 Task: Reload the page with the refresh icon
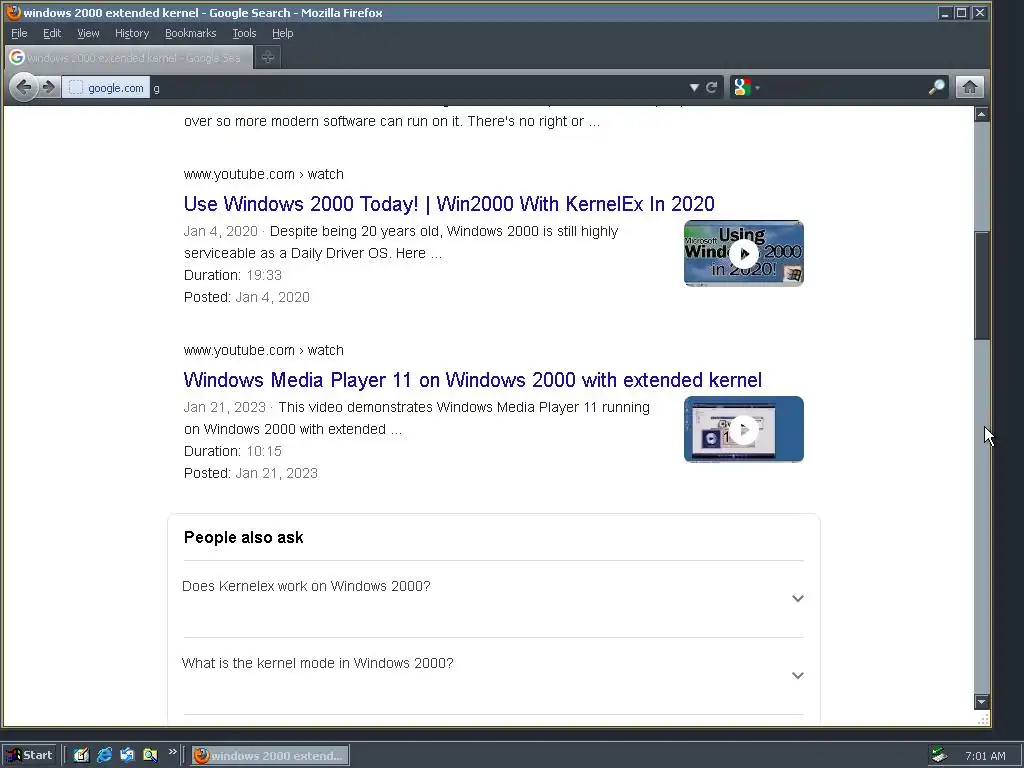(712, 88)
